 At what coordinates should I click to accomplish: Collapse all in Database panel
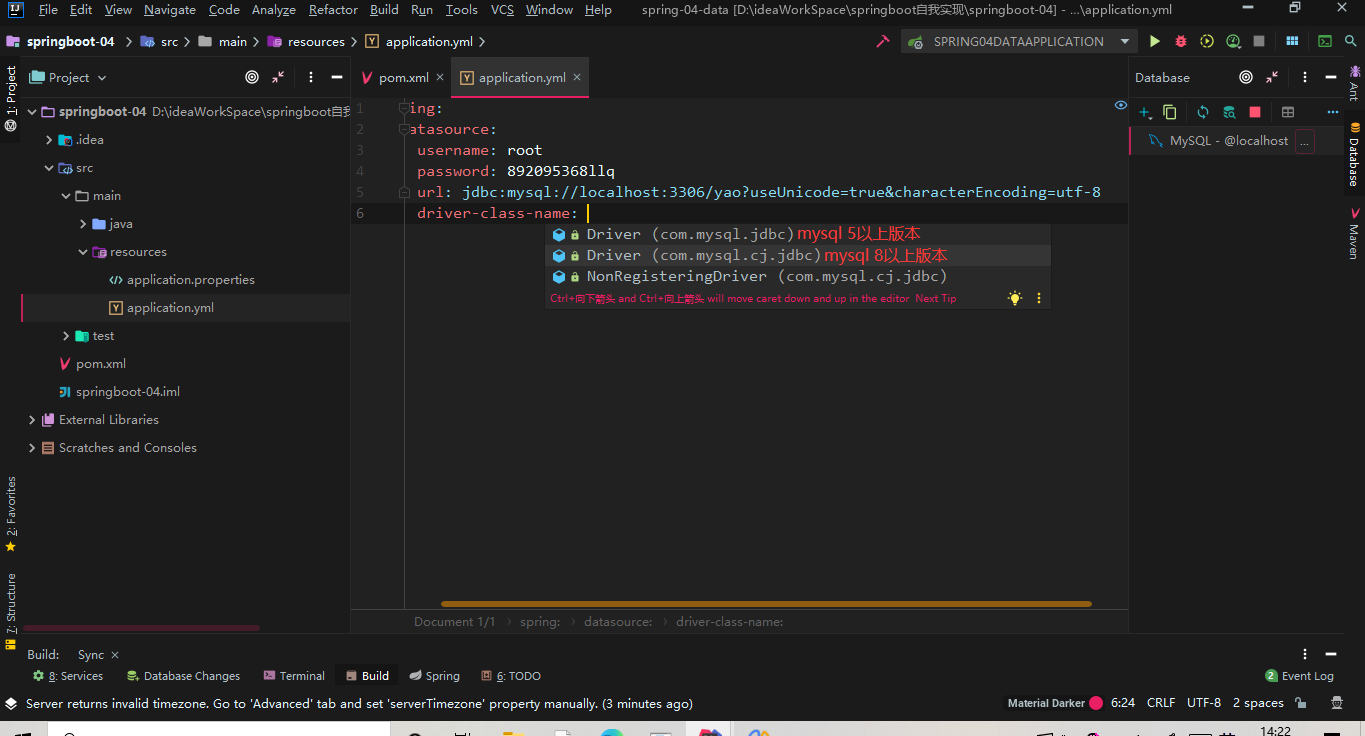1272,77
